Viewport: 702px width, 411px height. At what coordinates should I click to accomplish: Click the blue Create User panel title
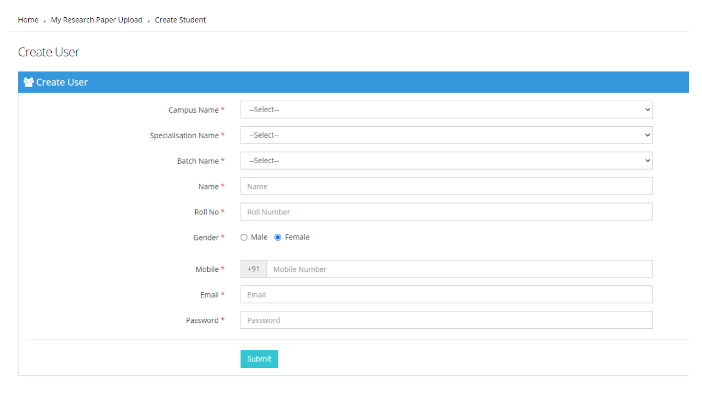(62, 82)
